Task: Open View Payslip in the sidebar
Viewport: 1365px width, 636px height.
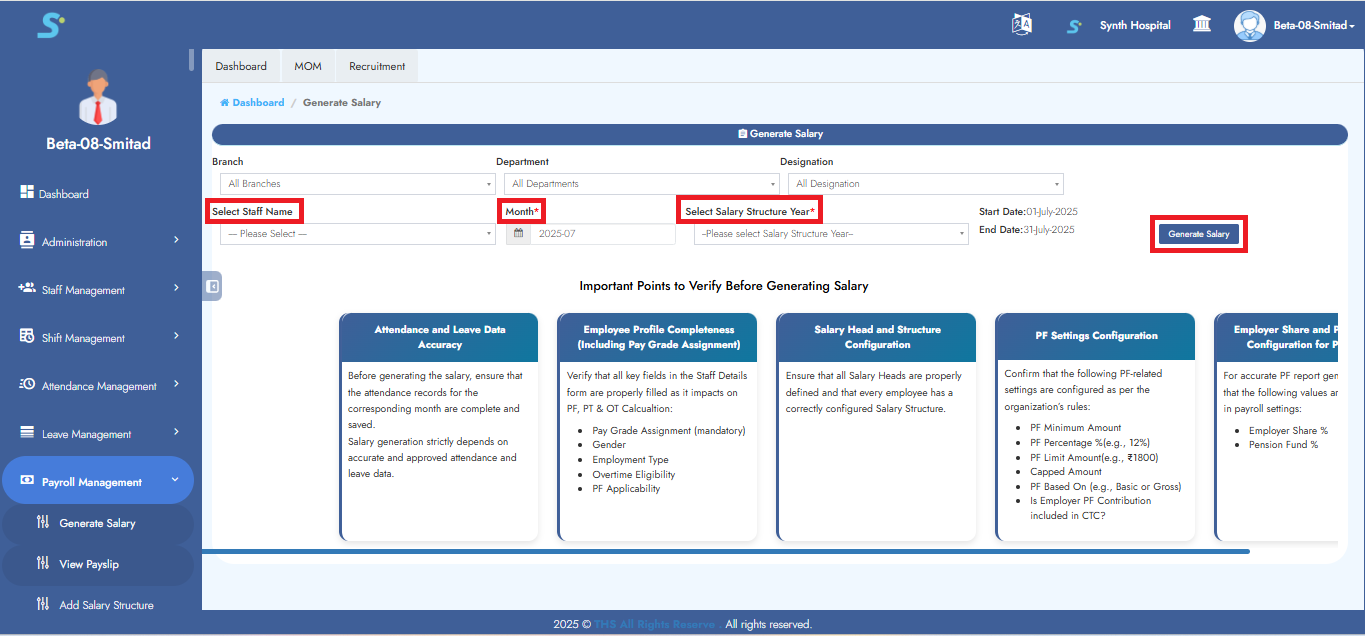Action: click(89, 564)
